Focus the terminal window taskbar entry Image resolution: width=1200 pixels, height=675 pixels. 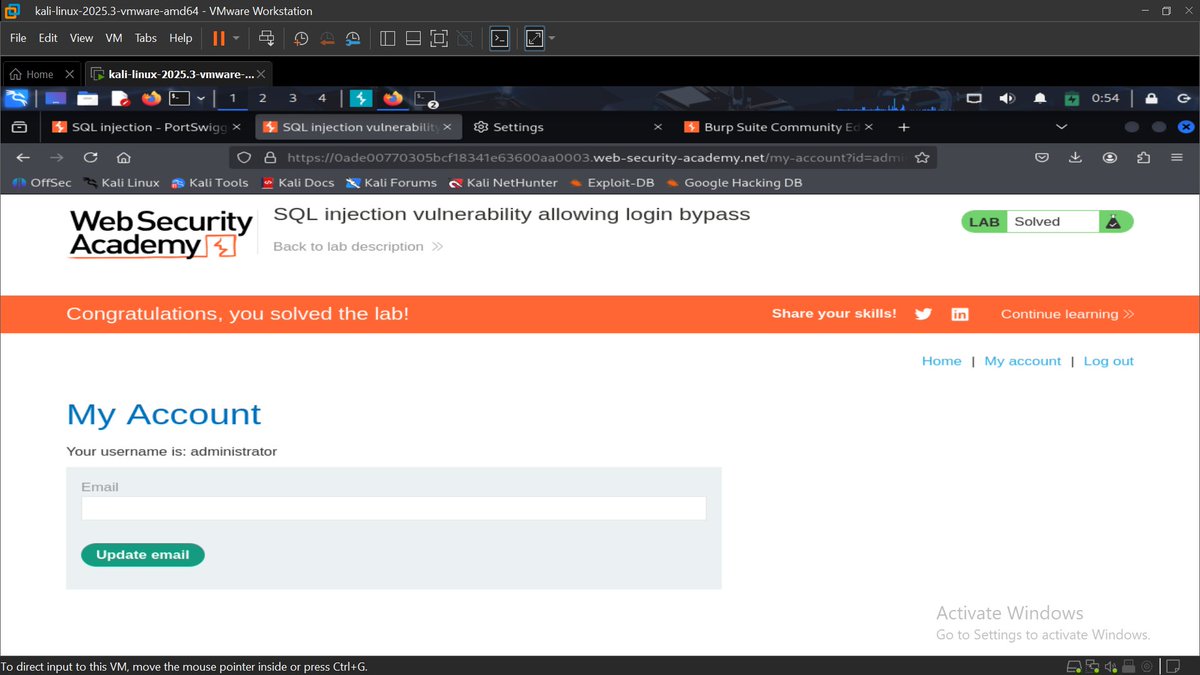[426, 98]
